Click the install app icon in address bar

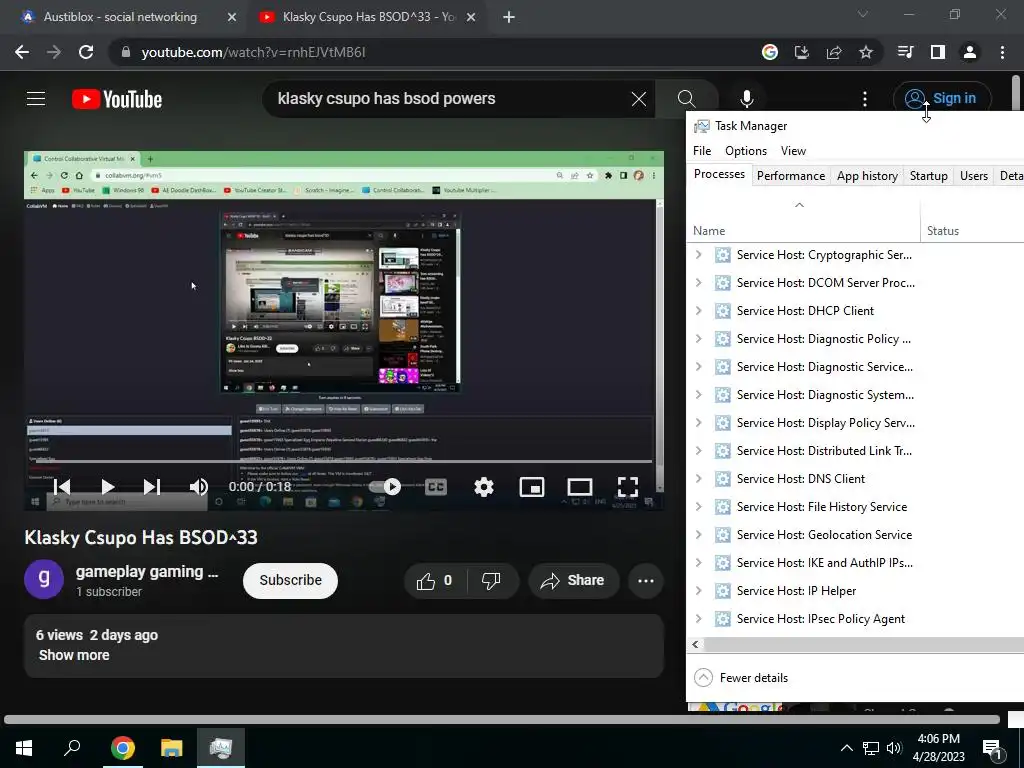(x=801, y=52)
